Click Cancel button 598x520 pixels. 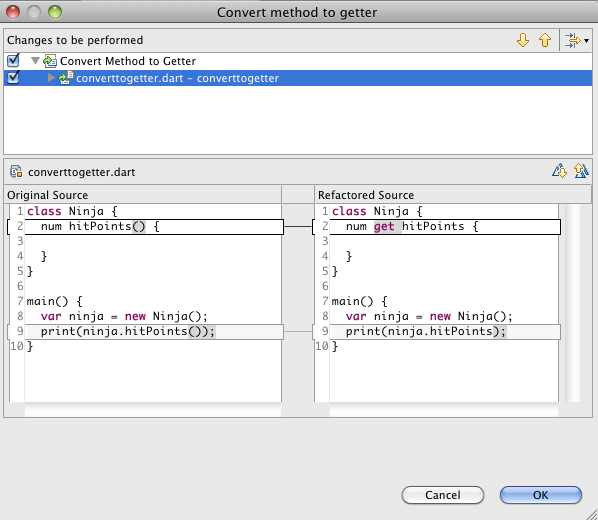[443, 495]
